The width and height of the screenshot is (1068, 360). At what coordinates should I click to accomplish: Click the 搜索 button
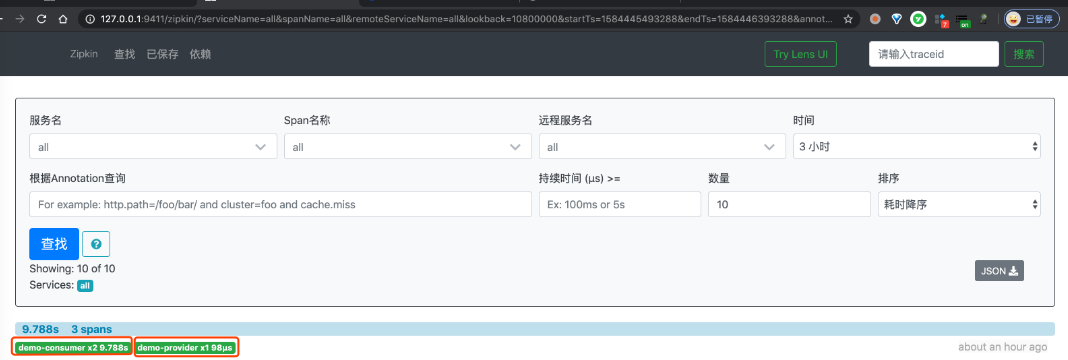(1024, 54)
